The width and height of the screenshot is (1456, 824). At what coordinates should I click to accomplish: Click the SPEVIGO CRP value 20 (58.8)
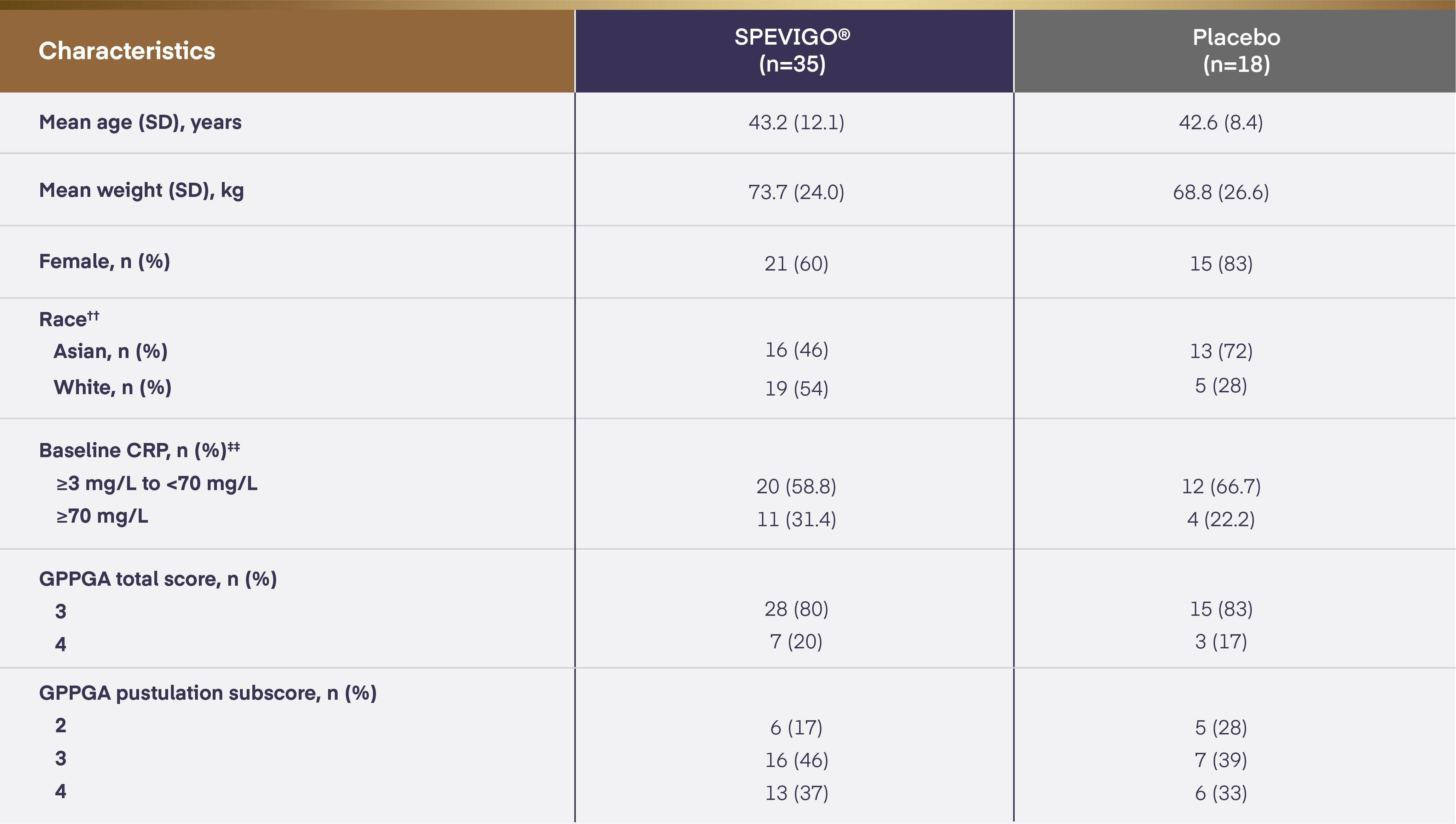(x=796, y=487)
